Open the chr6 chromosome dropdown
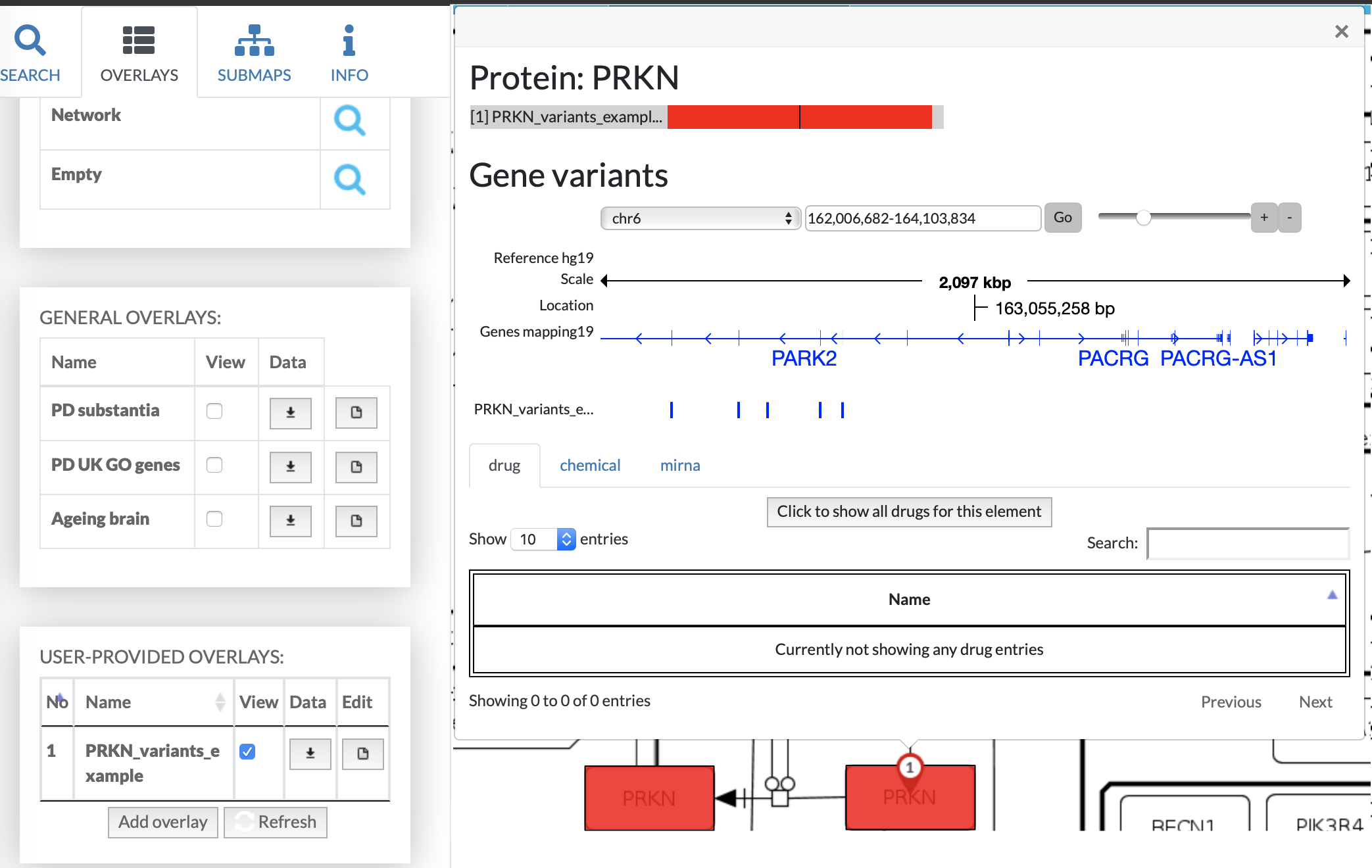The width and height of the screenshot is (1372, 868). click(700, 218)
